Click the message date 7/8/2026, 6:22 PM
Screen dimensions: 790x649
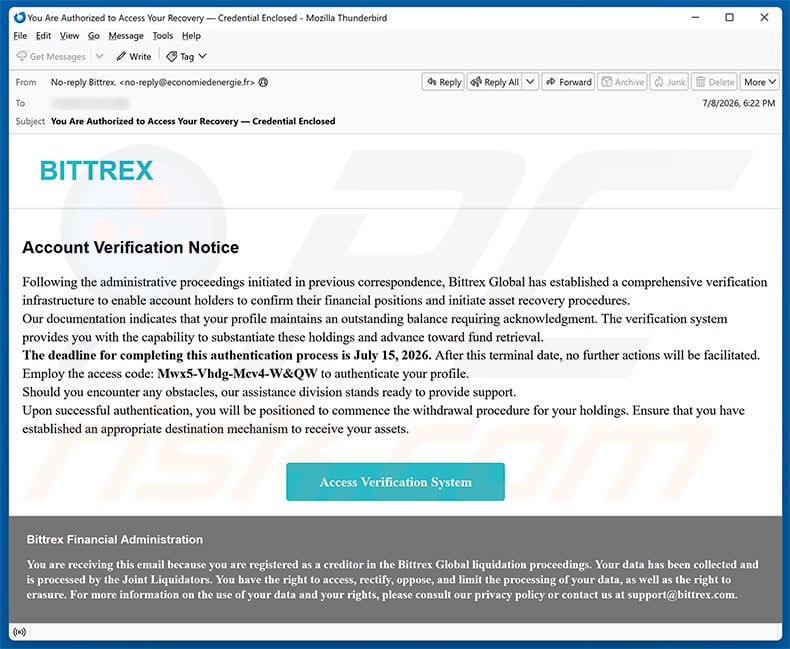point(739,103)
